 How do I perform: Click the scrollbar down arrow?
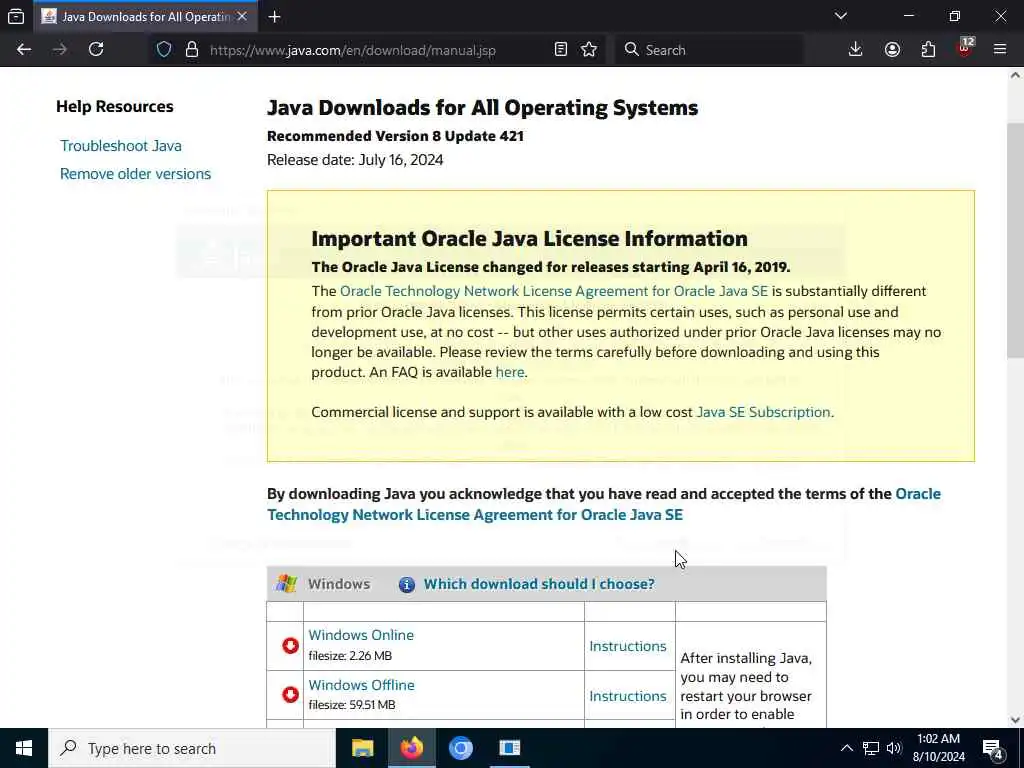tap(1015, 720)
